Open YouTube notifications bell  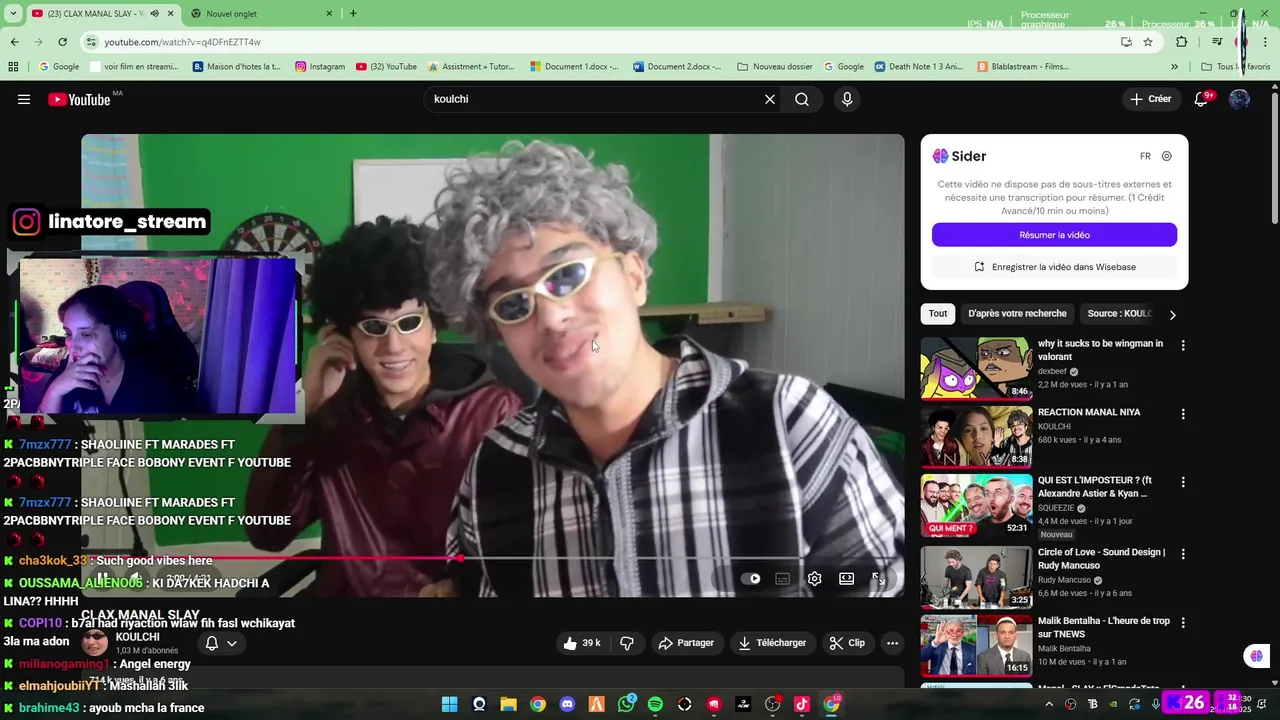(1202, 99)
